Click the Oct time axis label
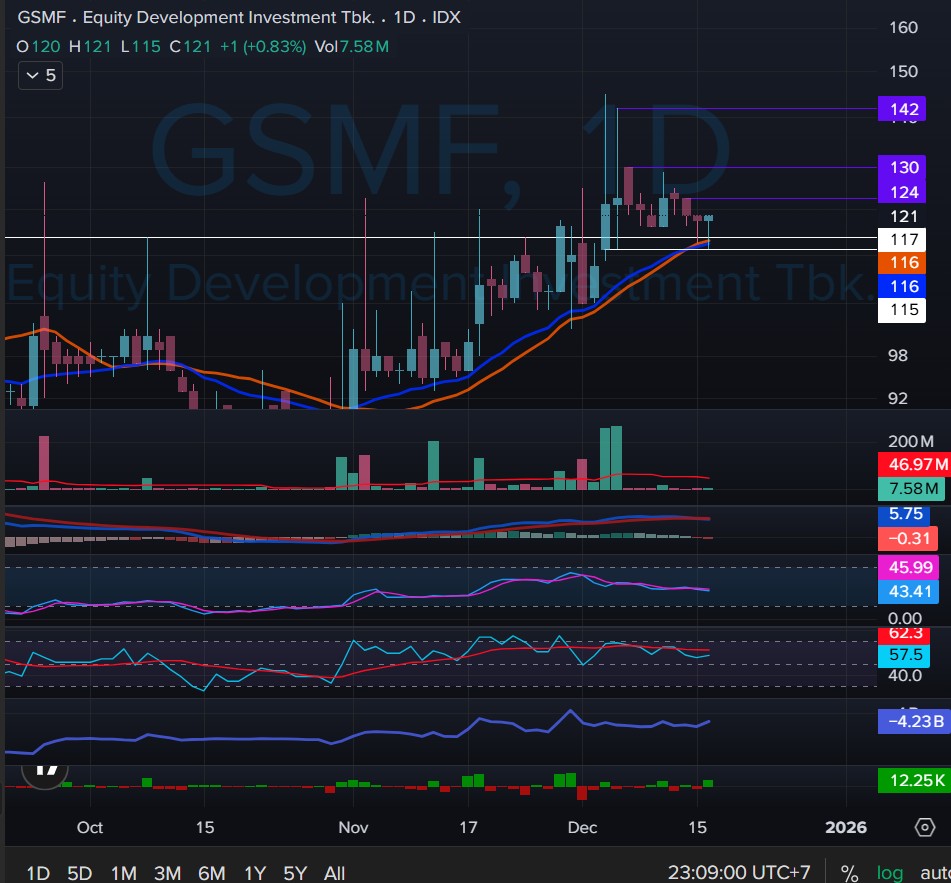 [90, 827]
